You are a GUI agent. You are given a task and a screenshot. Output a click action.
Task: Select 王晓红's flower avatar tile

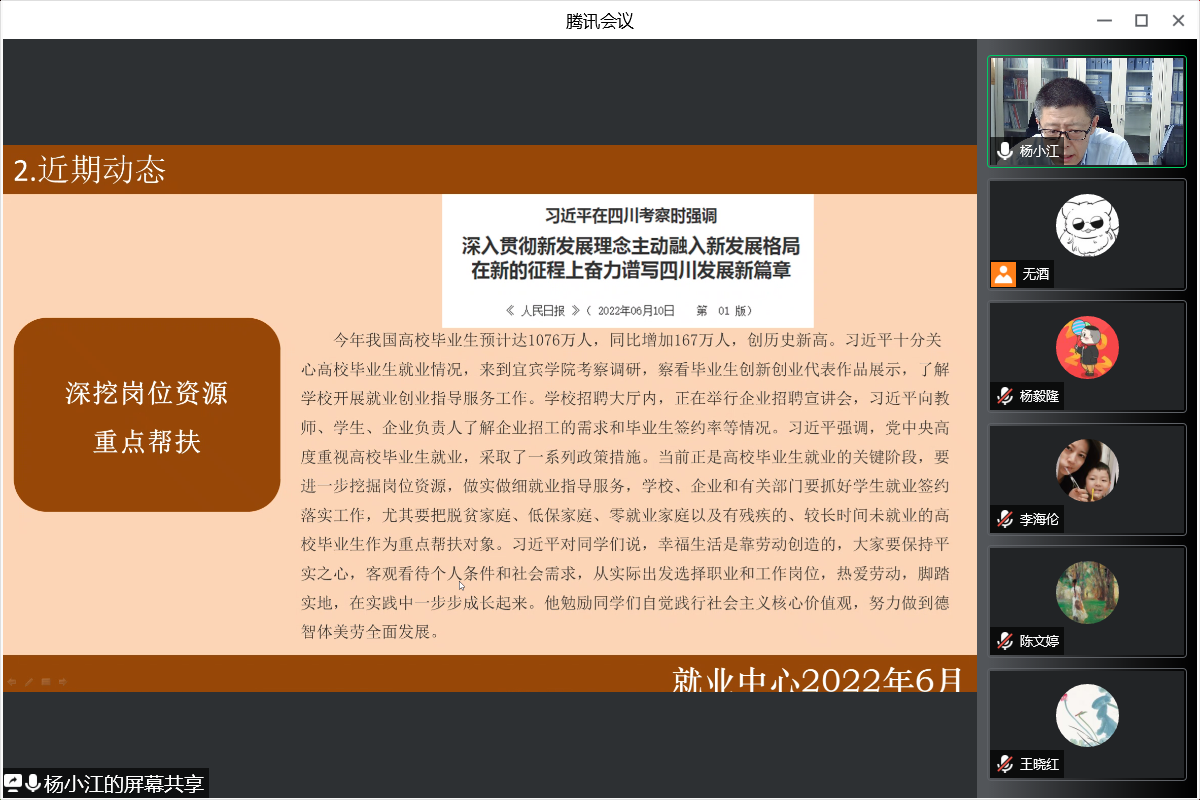click(1087, 715)
